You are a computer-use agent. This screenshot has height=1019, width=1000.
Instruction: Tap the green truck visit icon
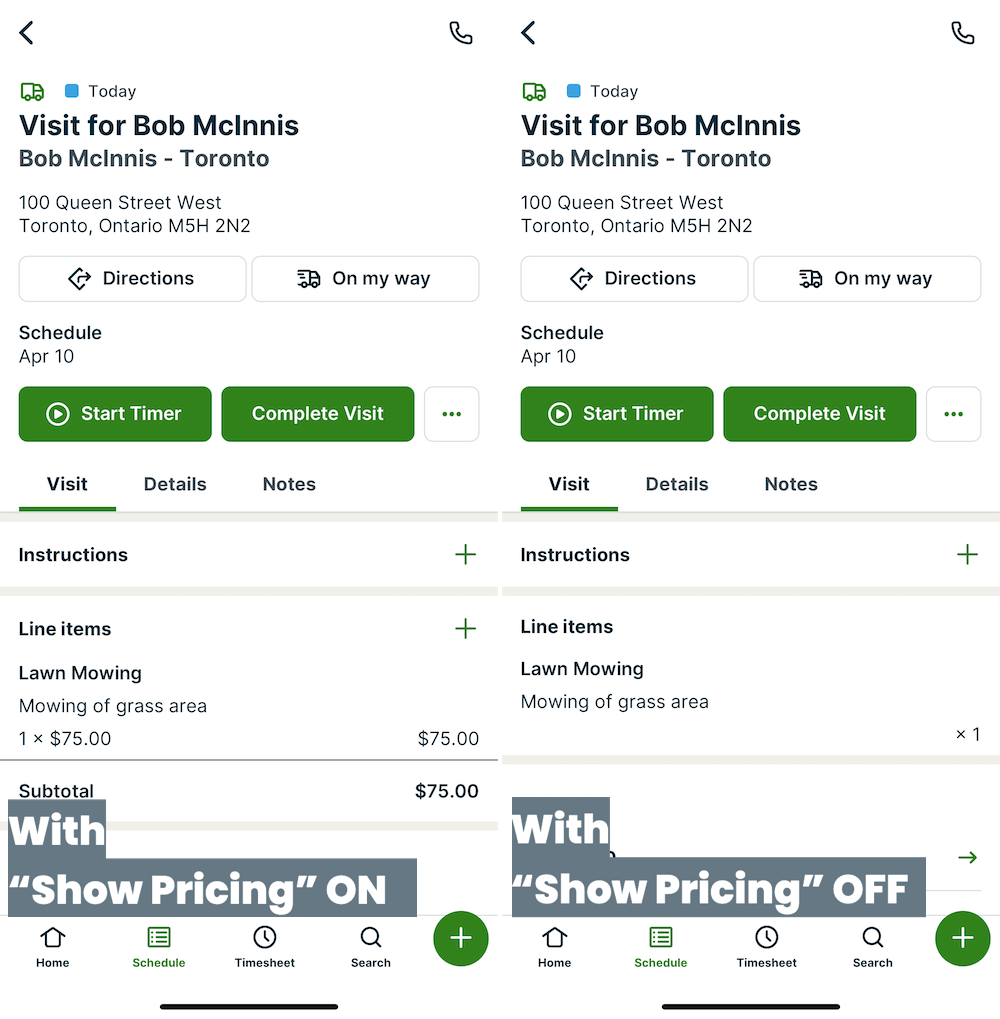point(32,91)
